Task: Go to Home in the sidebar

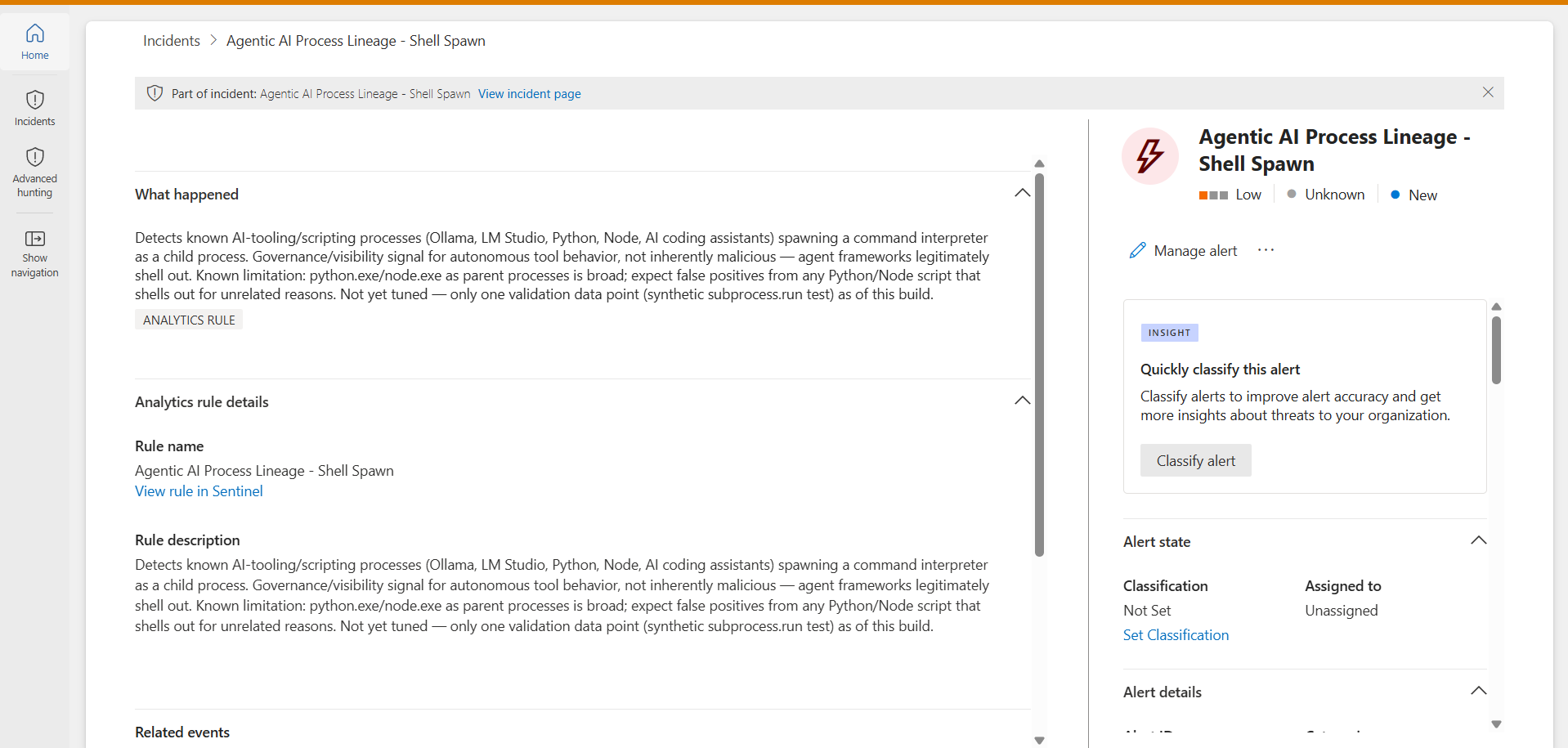Action: point(34,42)
